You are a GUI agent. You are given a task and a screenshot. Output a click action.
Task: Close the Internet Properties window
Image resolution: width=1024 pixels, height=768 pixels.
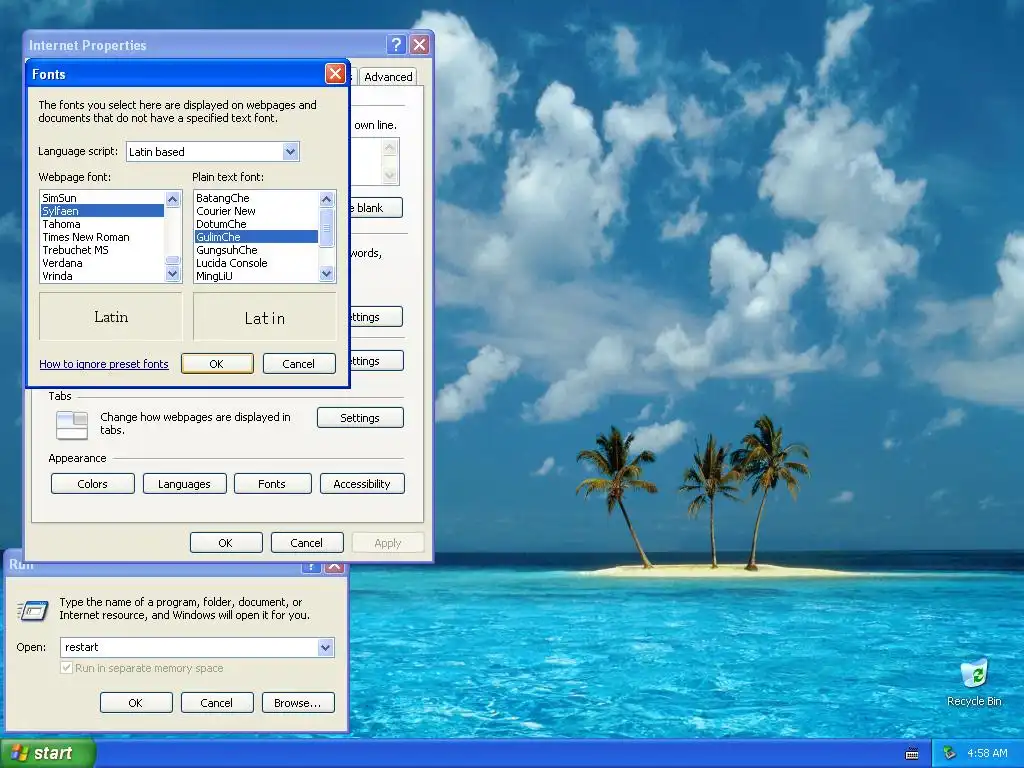(419, 44)
